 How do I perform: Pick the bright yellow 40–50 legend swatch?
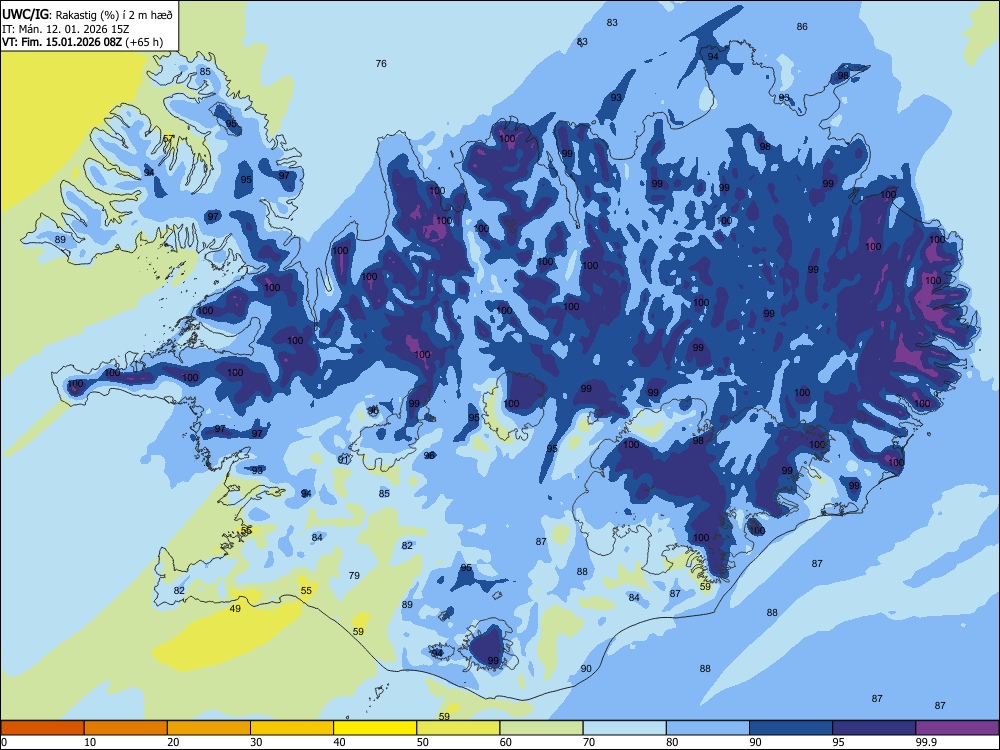(375, 728)
